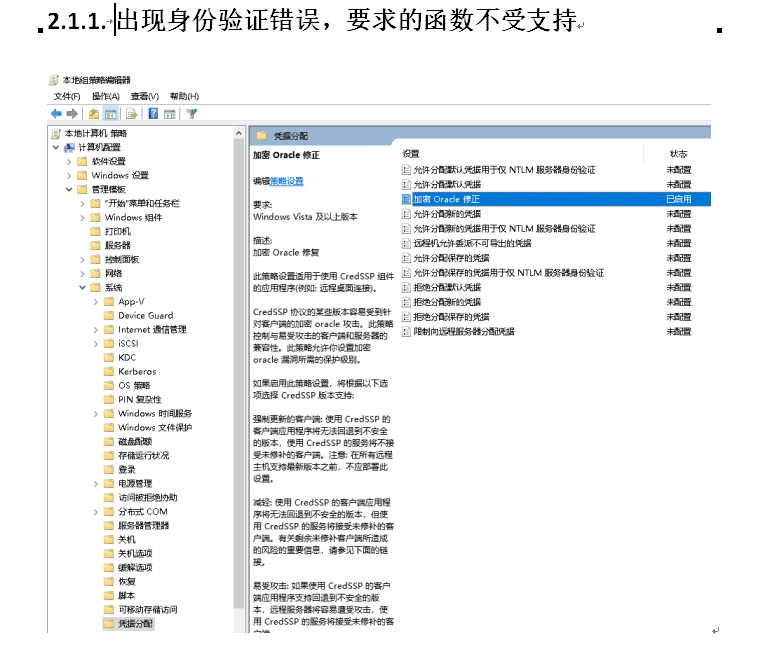Click the 登录 folder icon
763x648 pixels.
(109, 469)
